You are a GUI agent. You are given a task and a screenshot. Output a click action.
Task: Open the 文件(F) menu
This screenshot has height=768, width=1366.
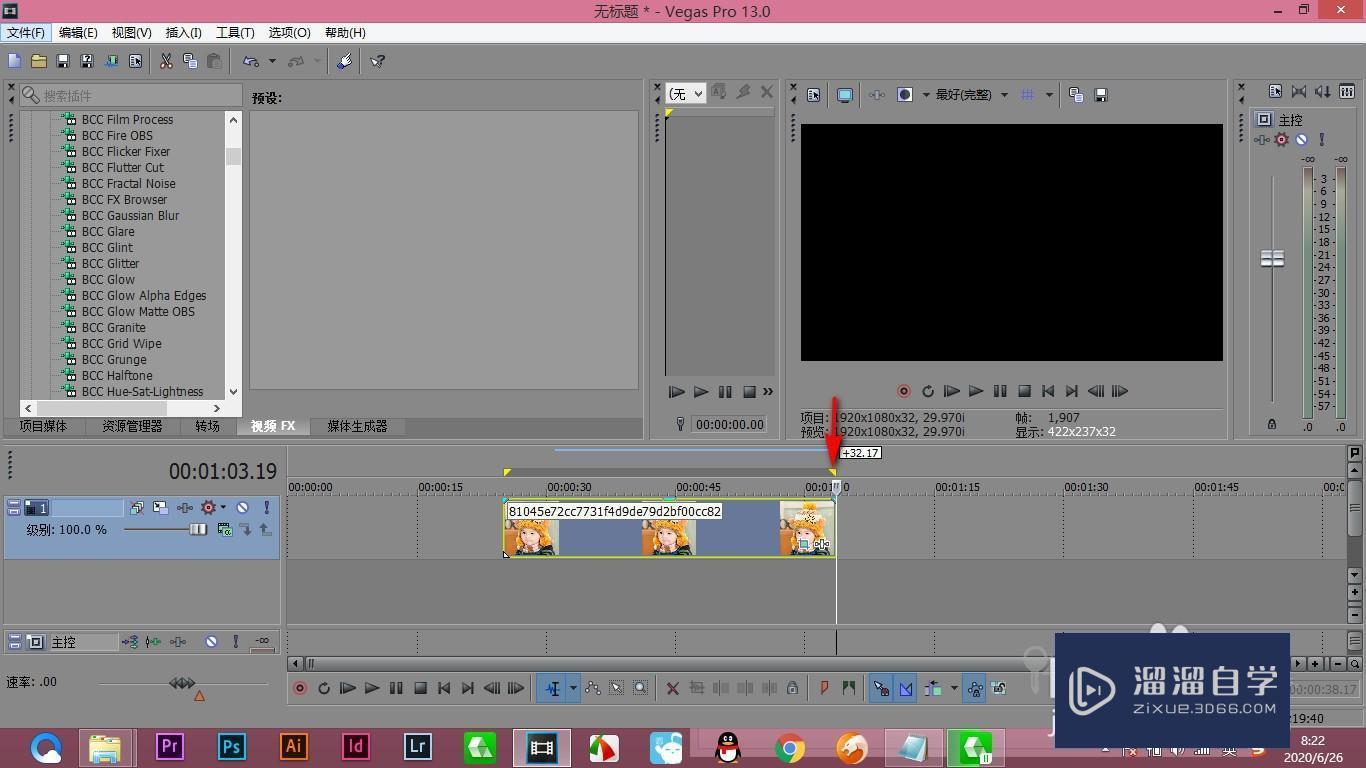[x=26, y=33]
